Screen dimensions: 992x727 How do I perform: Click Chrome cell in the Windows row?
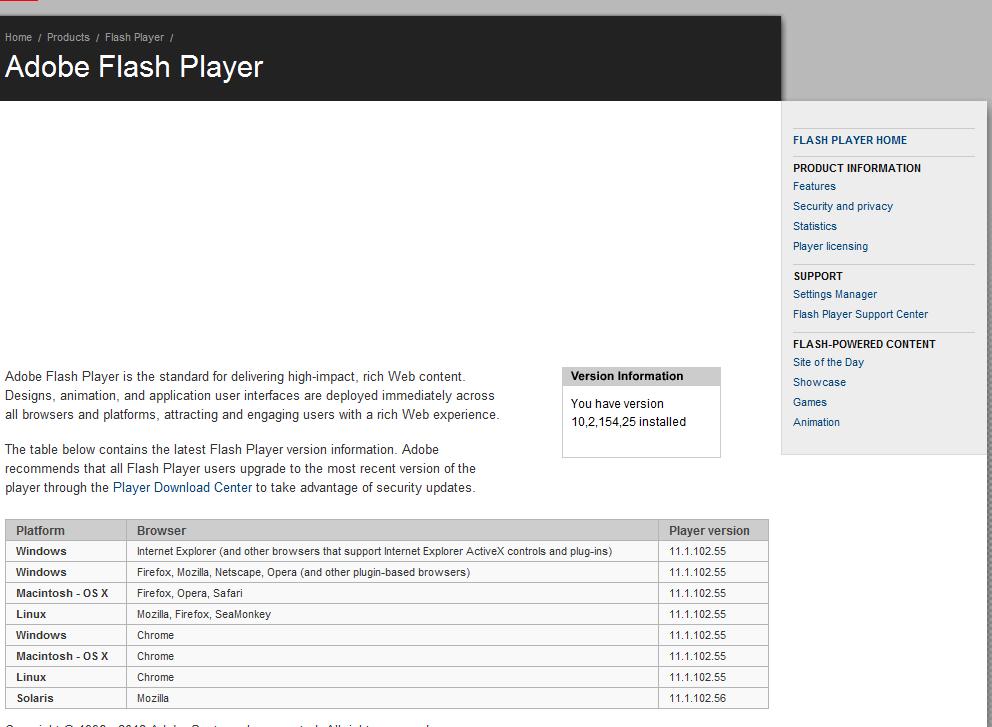pos(392,635)
